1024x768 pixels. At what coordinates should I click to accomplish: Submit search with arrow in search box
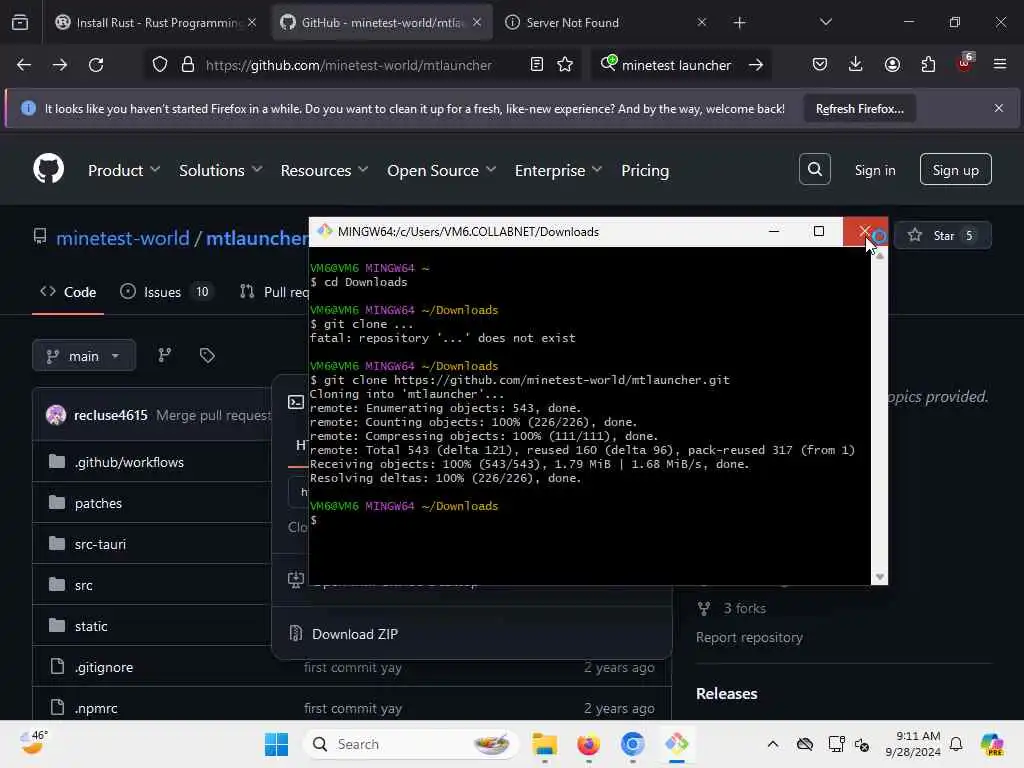[756, 65]
